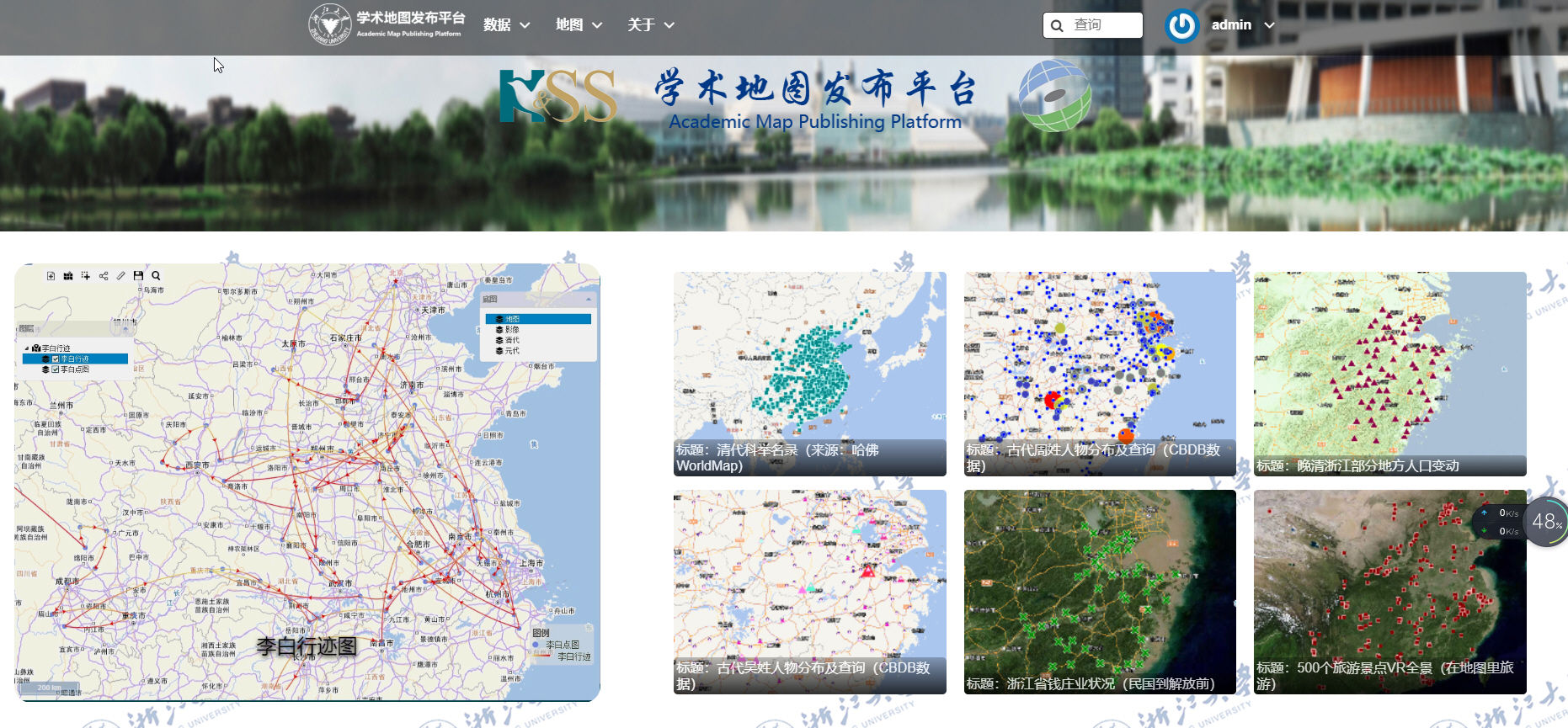The width and height of the screenshot is (1568, 728).
Task: Click the 200 km scale bar
Action: coord(49,688)
